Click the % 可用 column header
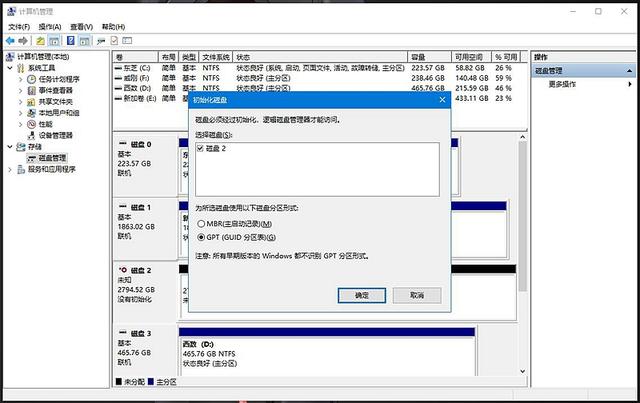The height and width of the screenshot is (403, 640). click(506, 57)
